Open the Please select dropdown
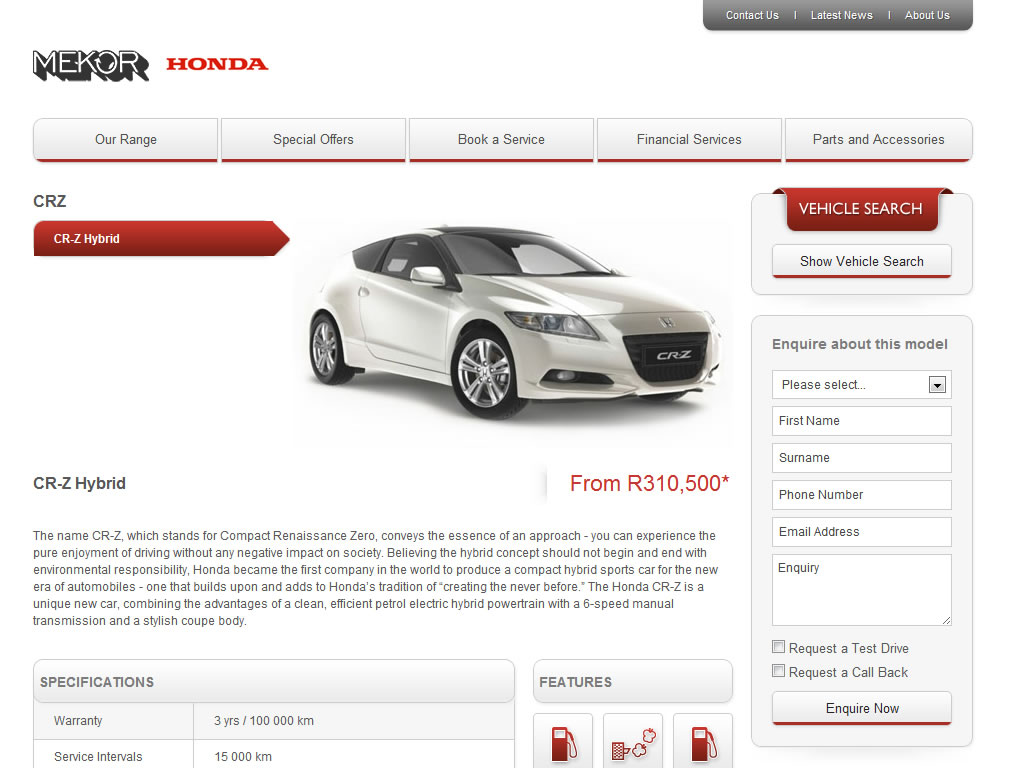 pos(861,385)
